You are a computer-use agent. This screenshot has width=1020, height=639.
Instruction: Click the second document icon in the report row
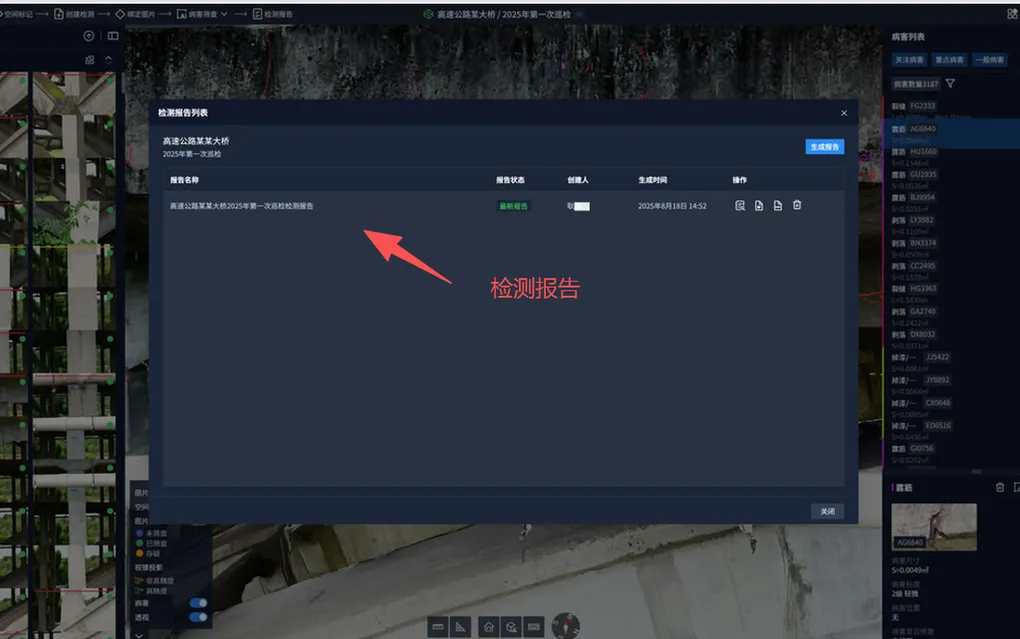pyautogui.click(x=758, y=206)
